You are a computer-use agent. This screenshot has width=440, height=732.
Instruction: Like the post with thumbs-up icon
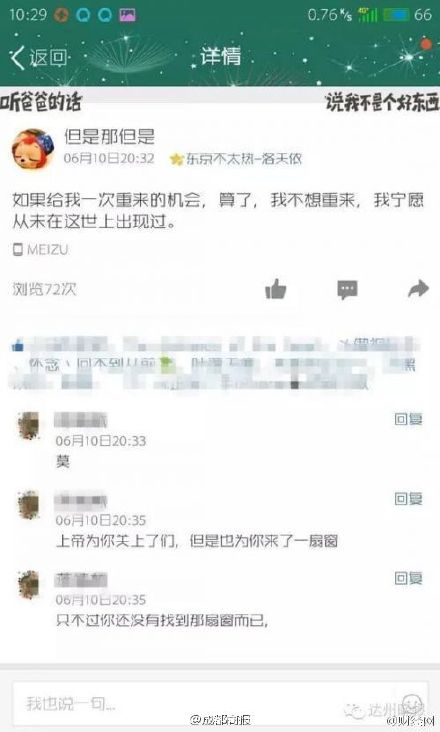click(276, 289)
